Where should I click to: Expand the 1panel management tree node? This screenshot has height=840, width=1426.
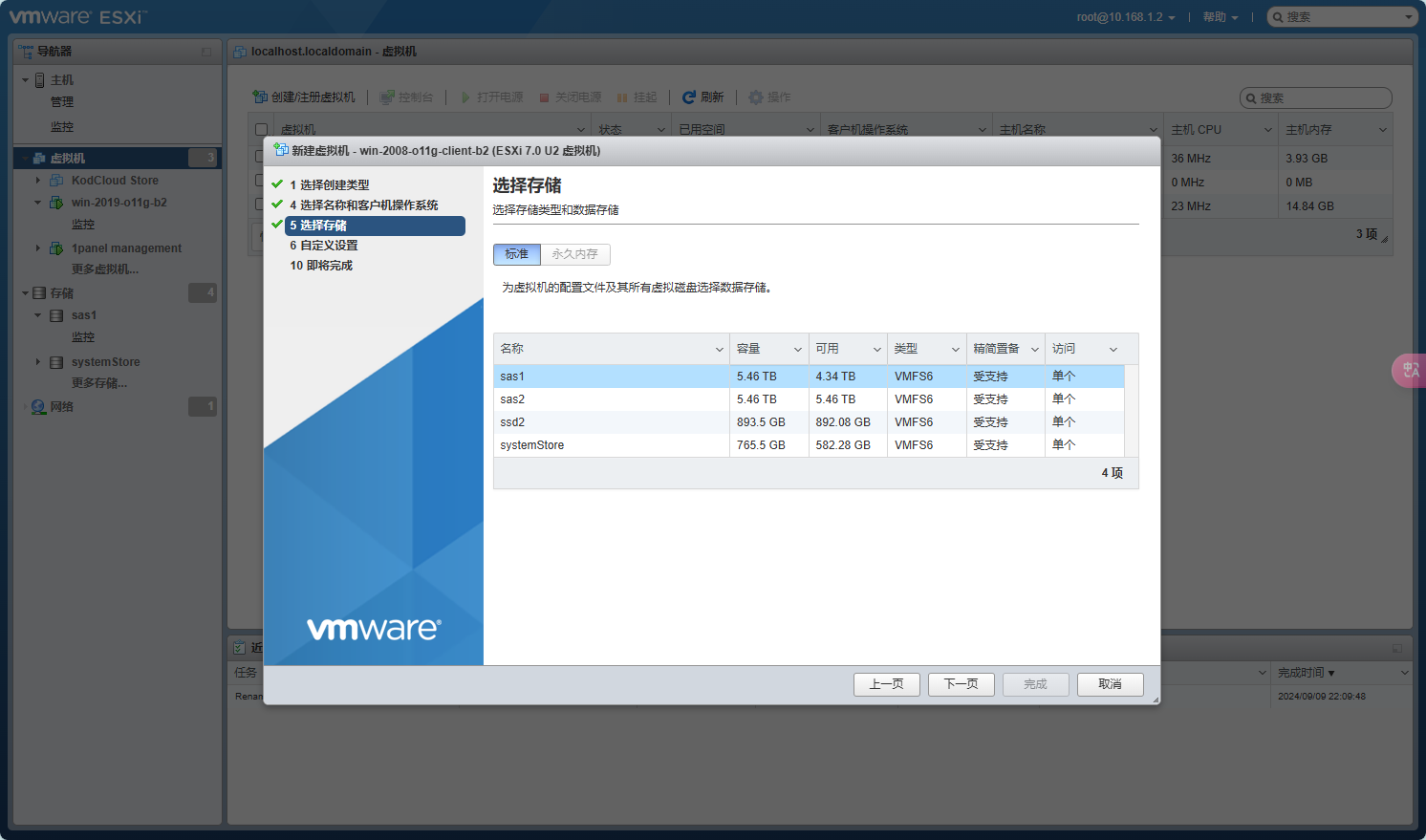38,248
